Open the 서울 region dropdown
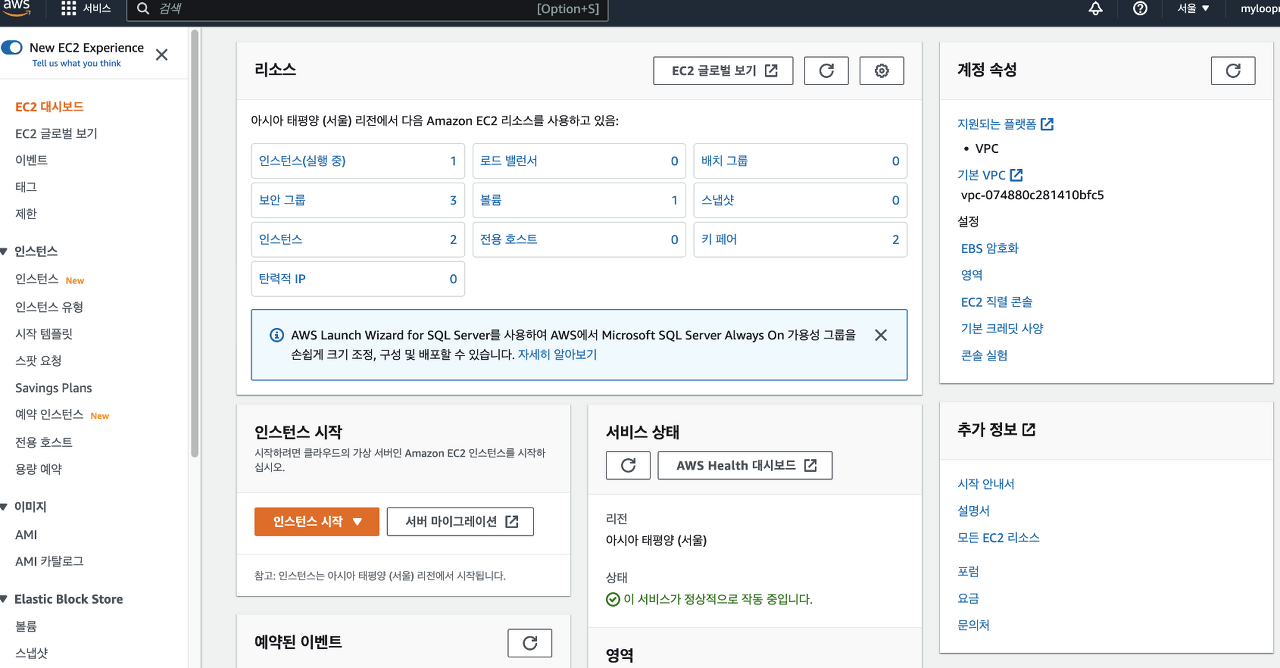Image resolution: width=1280 pixels, height=668 pixels. pyautogui.click(x=1193, y=8)
